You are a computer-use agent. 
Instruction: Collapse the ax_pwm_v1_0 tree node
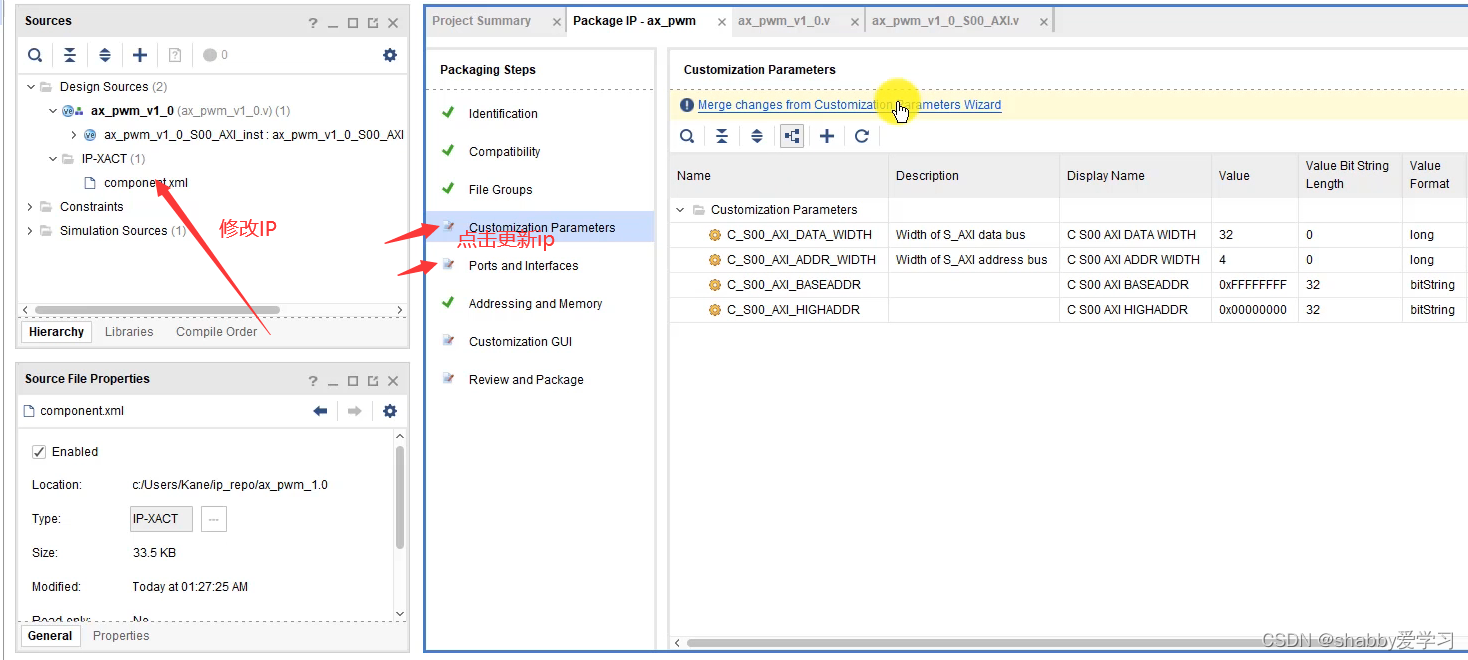click(x=53, y=111)
